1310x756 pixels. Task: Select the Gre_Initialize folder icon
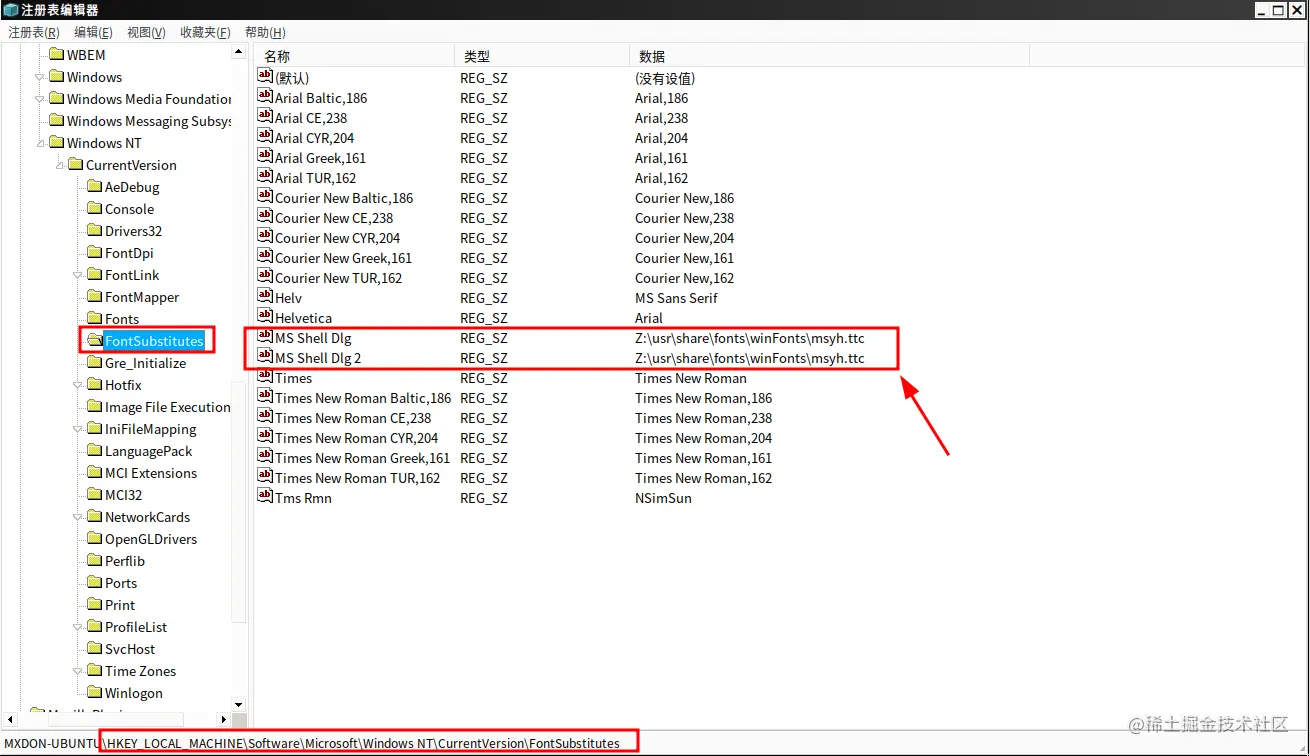pyautogui.click(x=95, y=363)
